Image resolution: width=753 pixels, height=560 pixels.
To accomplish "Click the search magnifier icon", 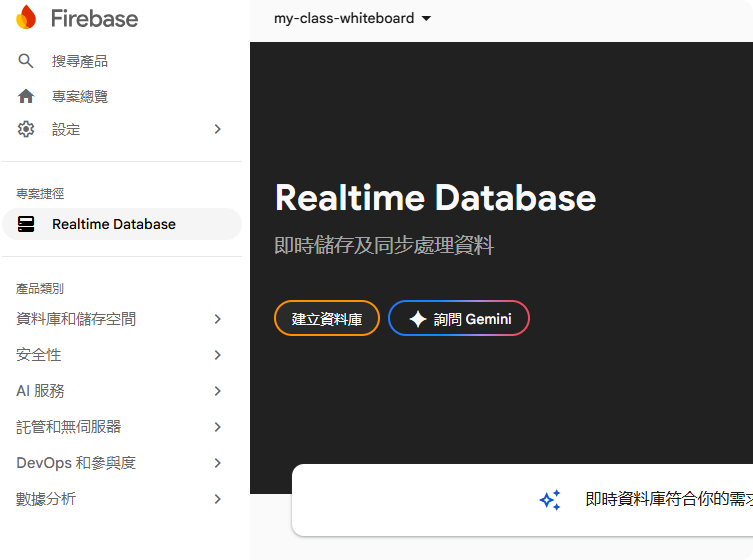I will click(x=25, y=61).
